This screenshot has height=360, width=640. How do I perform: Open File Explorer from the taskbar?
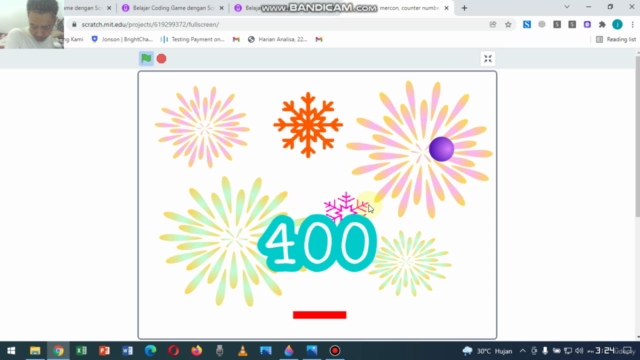35,351
